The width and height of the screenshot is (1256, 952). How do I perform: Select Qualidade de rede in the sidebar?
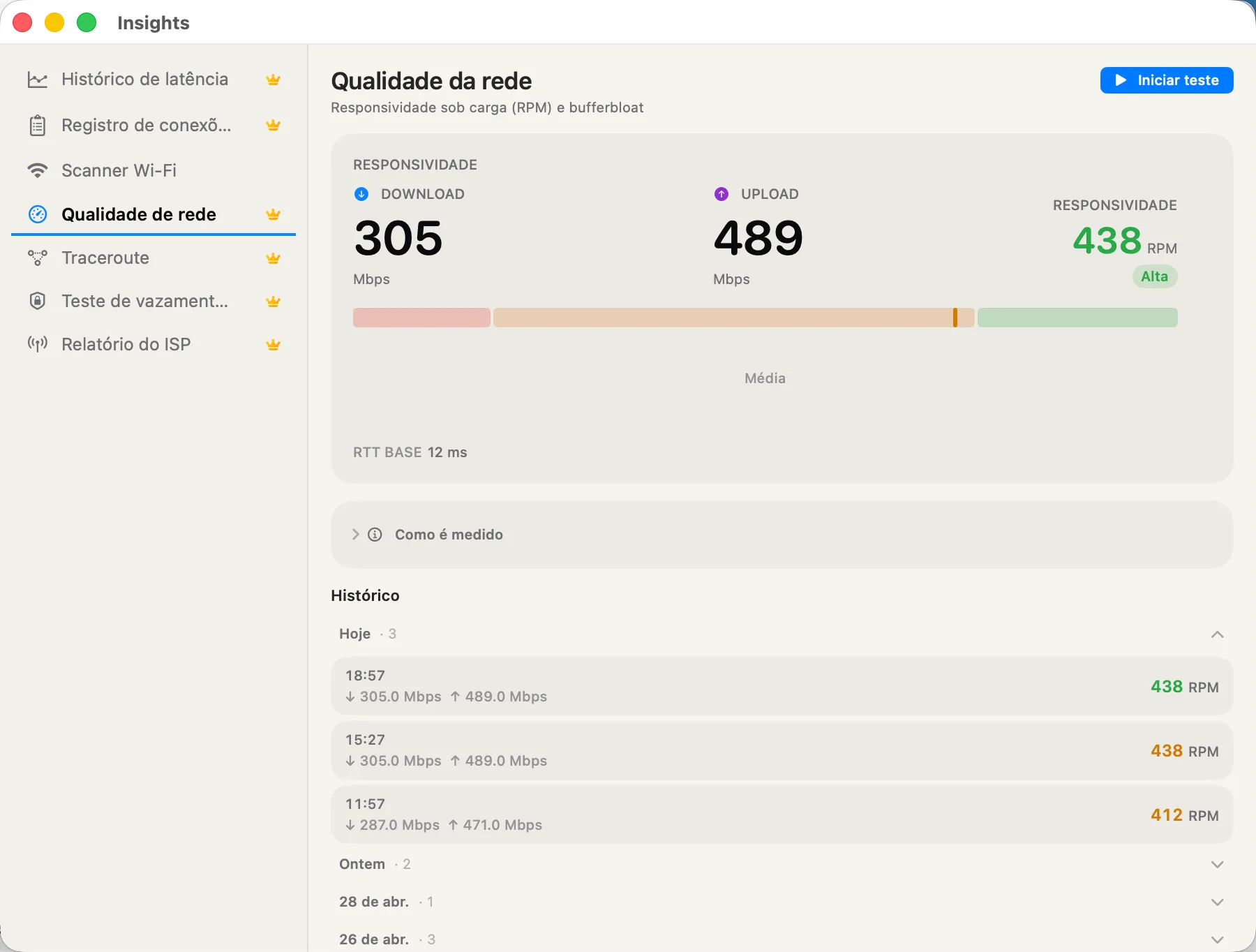154,214
